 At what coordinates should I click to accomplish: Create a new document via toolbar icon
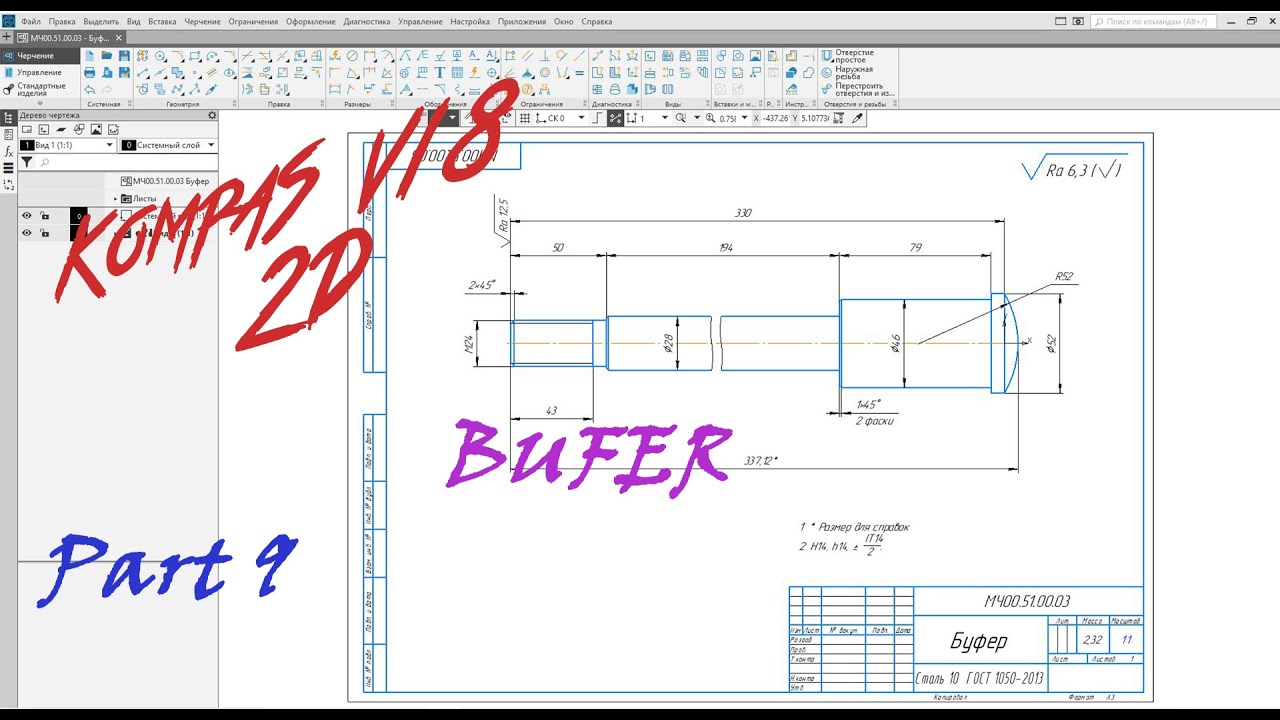tap(89, 55)
